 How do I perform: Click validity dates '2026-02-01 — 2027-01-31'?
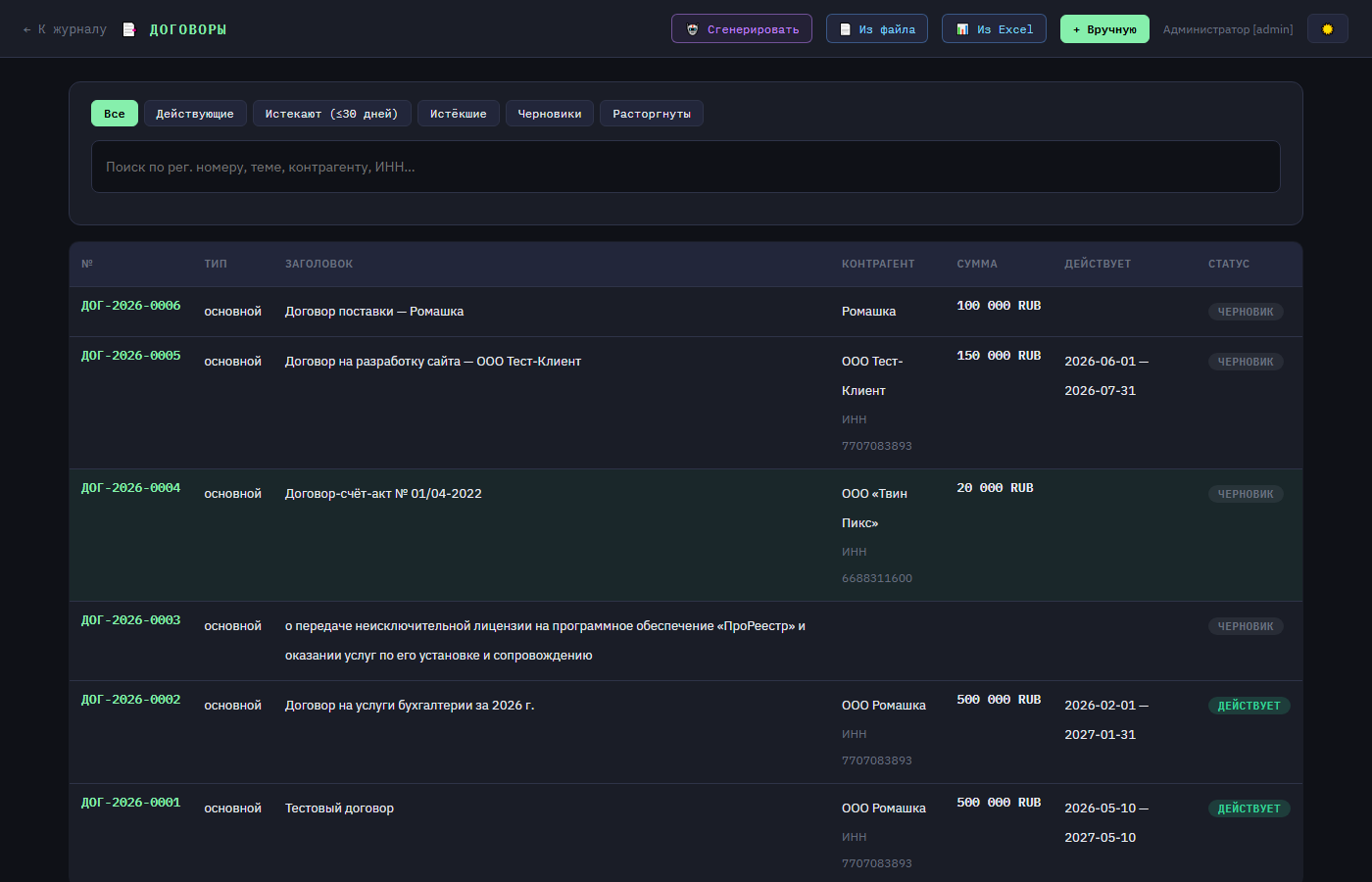coord(1106,720)
